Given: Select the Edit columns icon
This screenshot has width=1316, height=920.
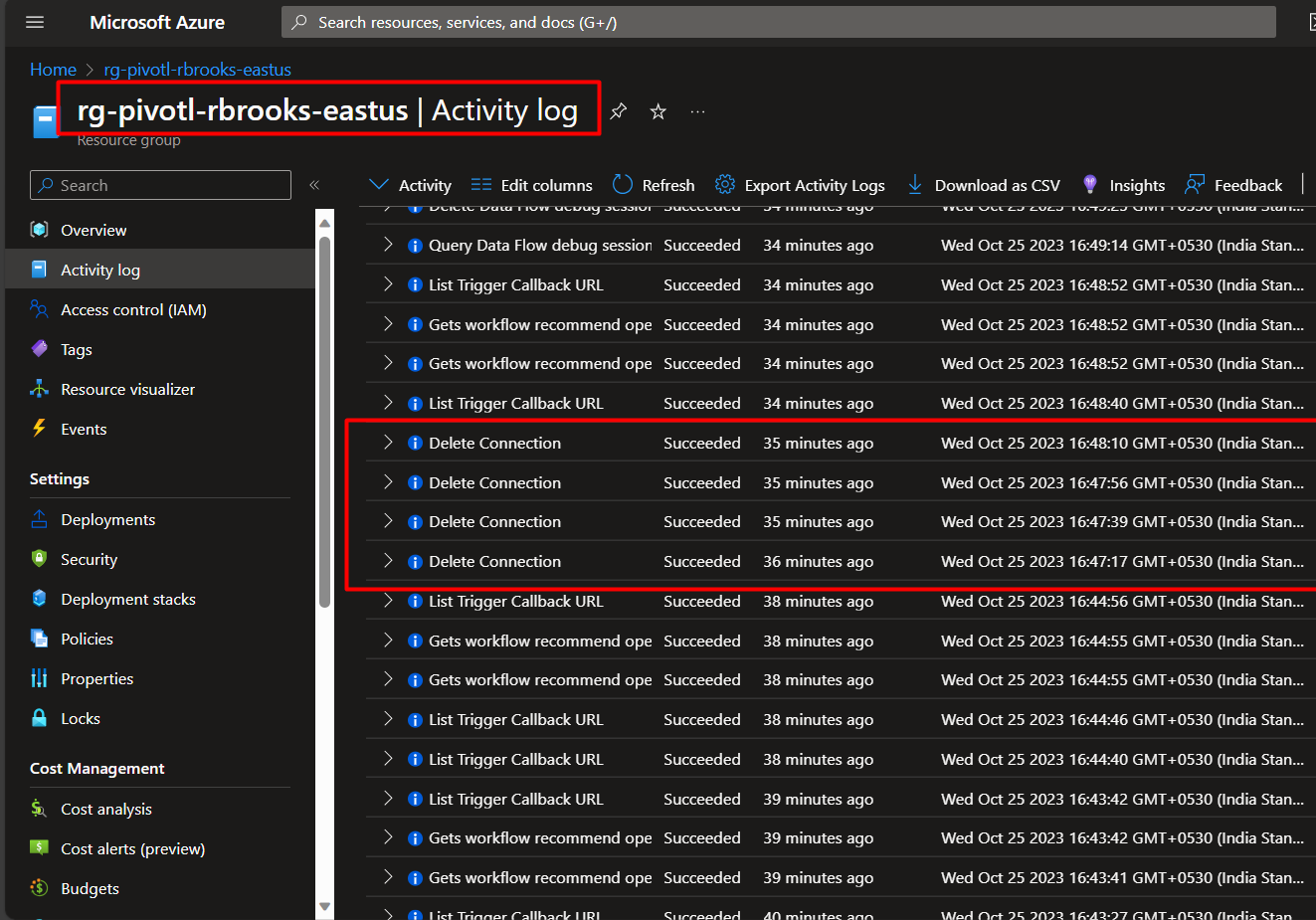Looking at the screenshot, I should 481,184.
